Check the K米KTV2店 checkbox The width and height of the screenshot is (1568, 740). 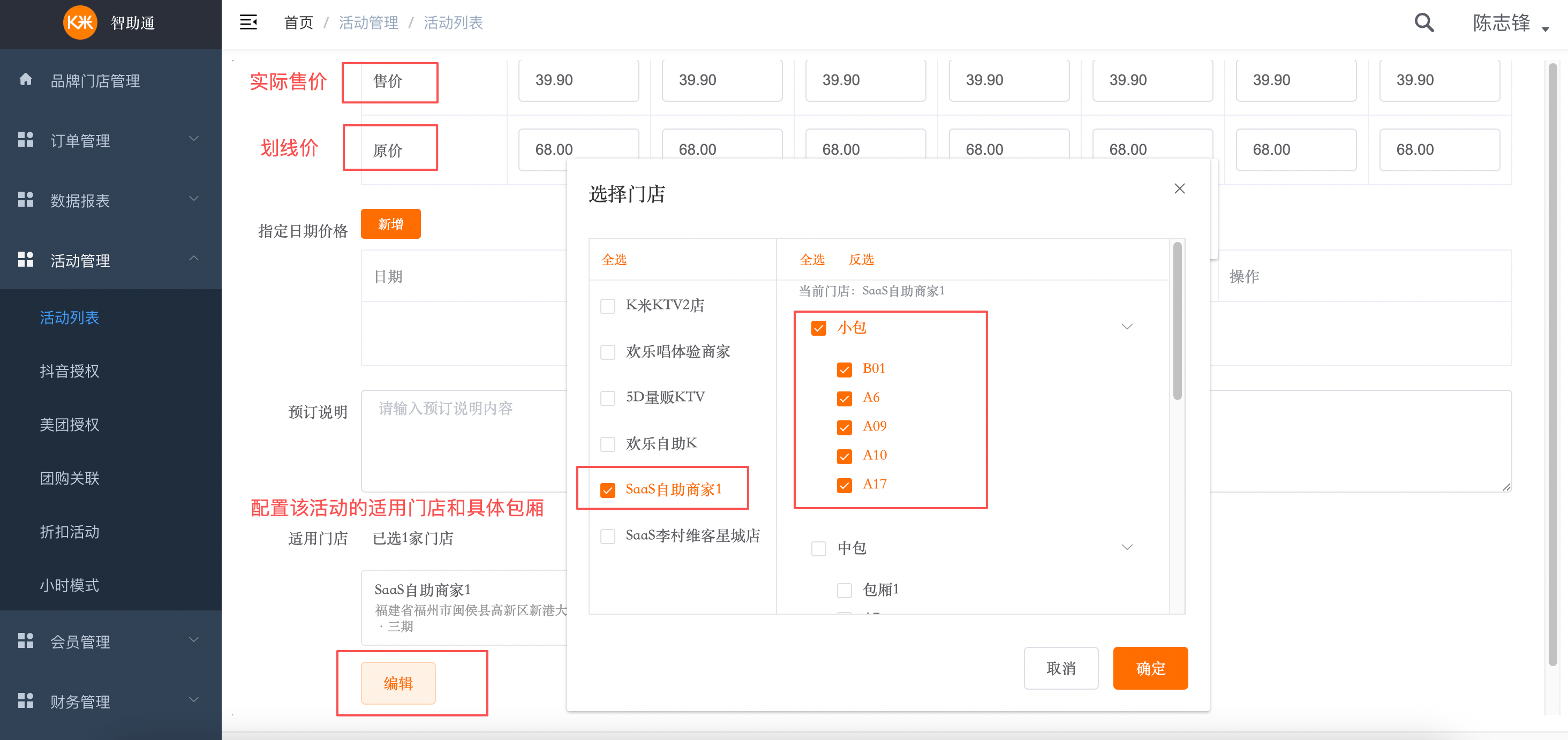click(x=607, y=306)
